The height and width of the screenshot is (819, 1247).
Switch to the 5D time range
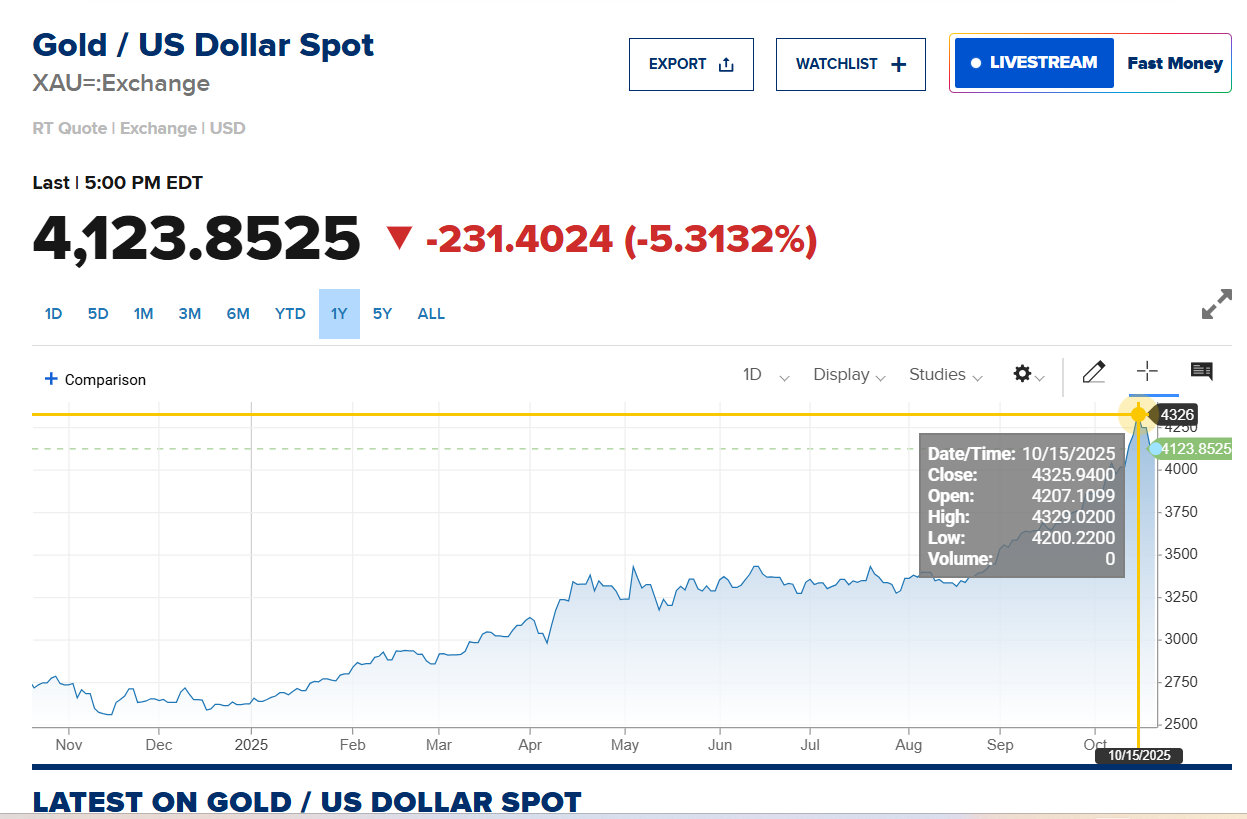tap(98, 314)
